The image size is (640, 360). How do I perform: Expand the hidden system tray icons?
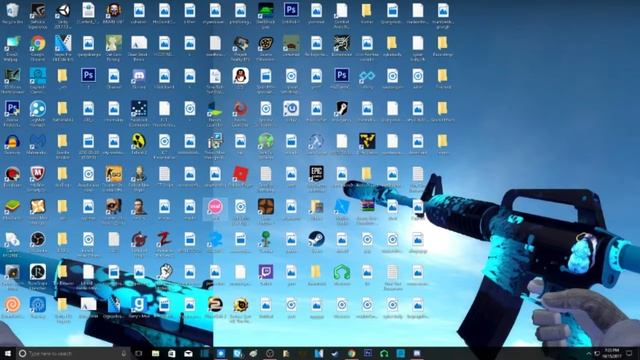tap(589, 353)
